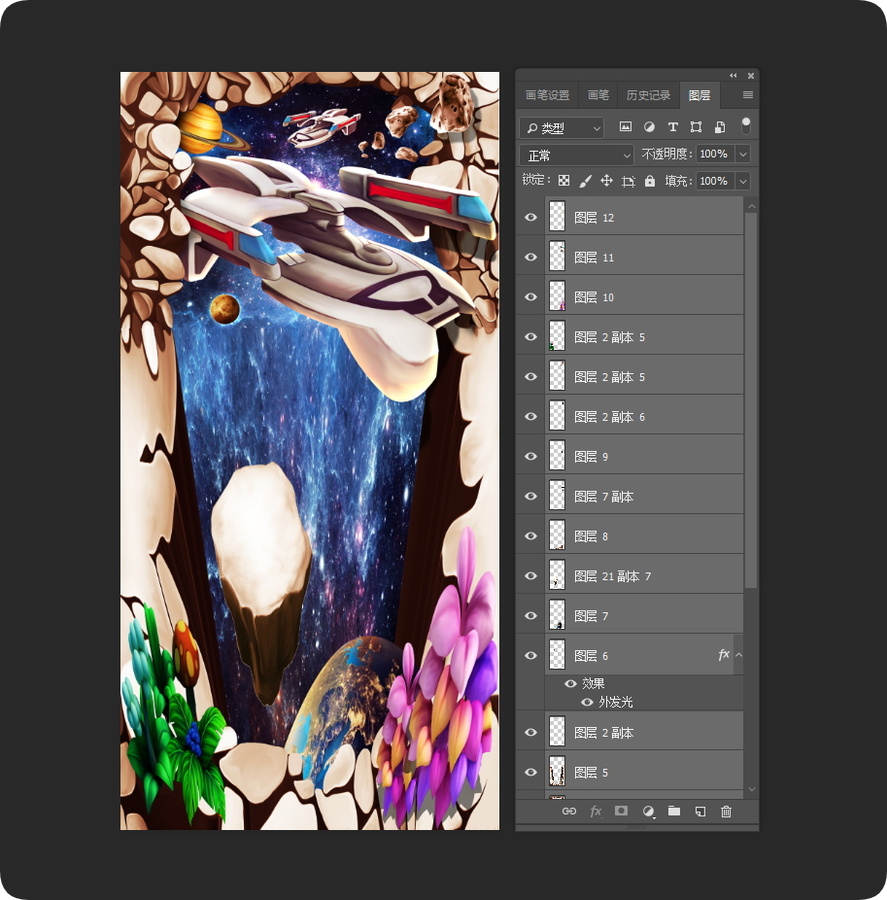Delete layer with trash icon

pos(726,811)
